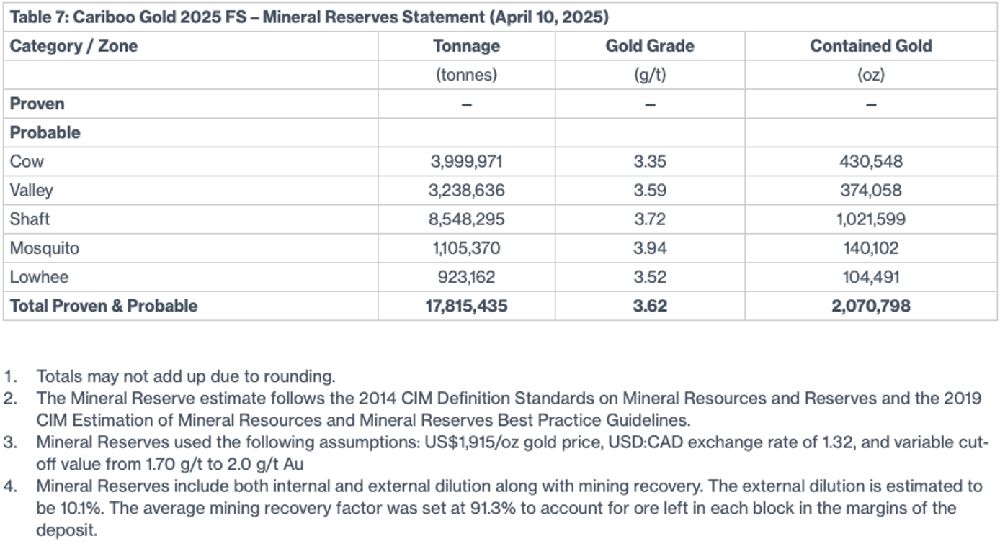The image size is (1000, 541).
Task: Click total contained gold value 2,070,798
Action: point(871,306)
